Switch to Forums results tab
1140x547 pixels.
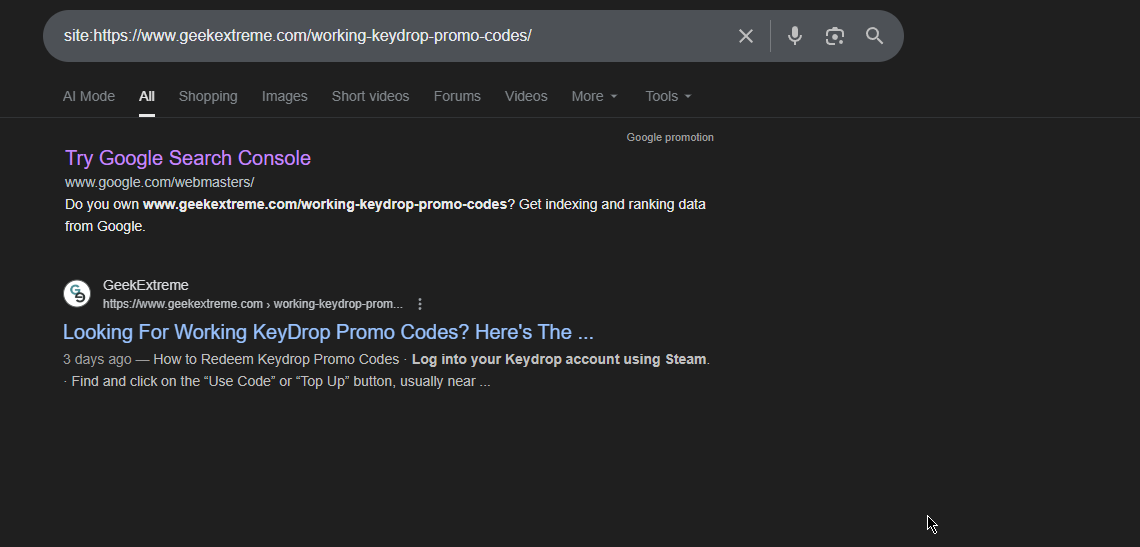pos(457,96)
